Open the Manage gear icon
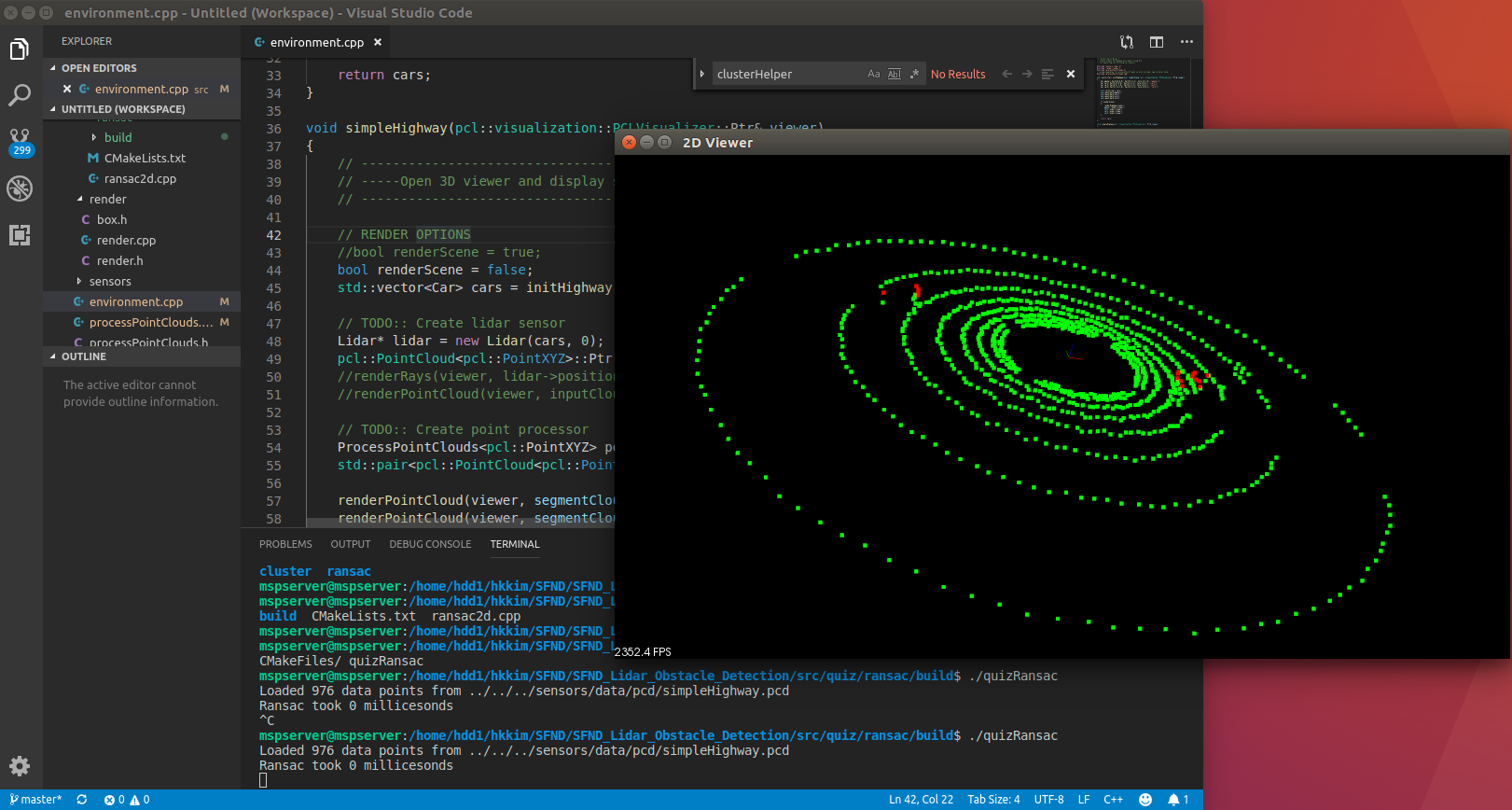Image resolution: width=1512 pixels, height=810 pixels. tap(20, 766)
